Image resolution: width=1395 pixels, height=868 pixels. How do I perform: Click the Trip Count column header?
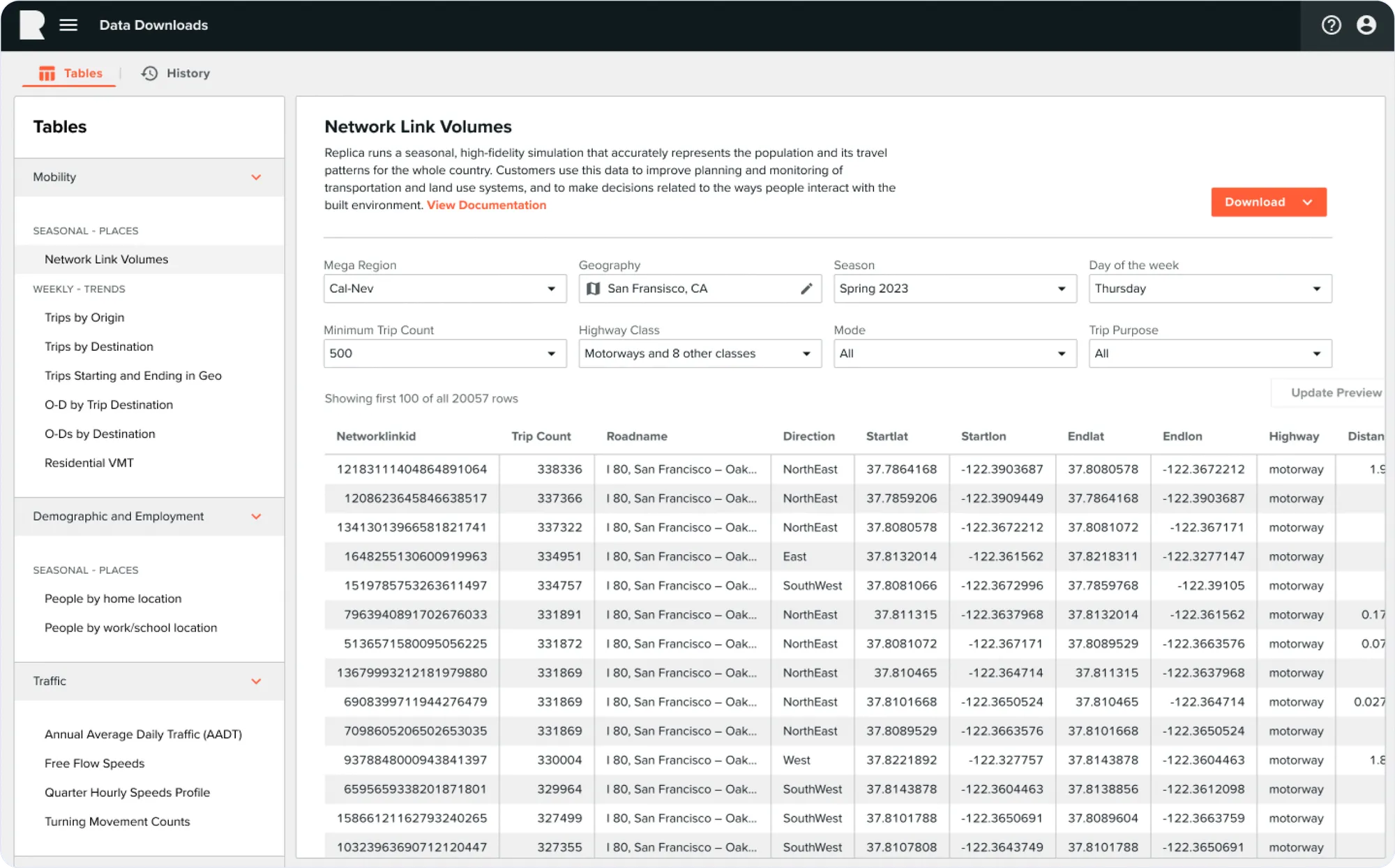(x=541, y=436)
